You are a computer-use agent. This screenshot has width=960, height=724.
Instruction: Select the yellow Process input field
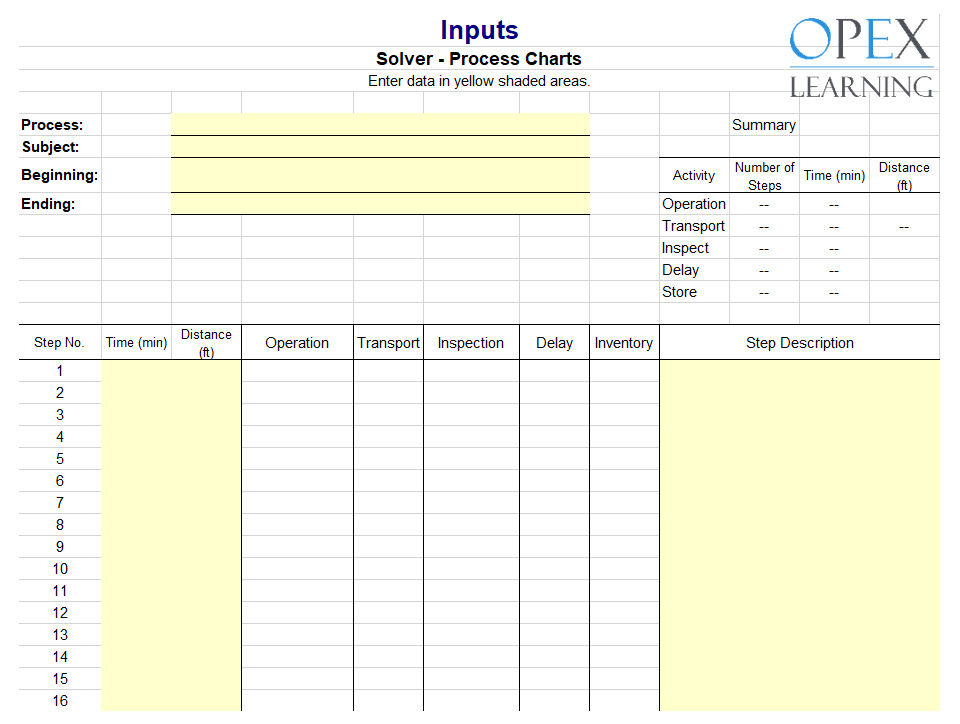(x=380, y=125)
